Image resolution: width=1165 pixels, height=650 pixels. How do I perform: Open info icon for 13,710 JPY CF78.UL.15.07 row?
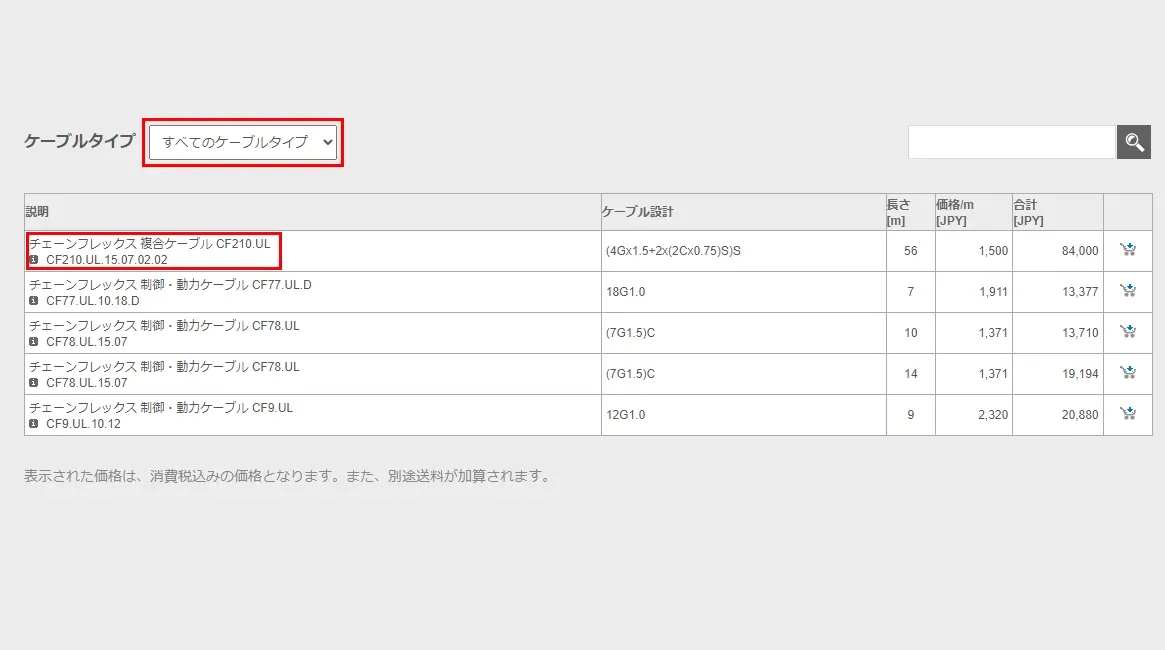click(33, 342)
